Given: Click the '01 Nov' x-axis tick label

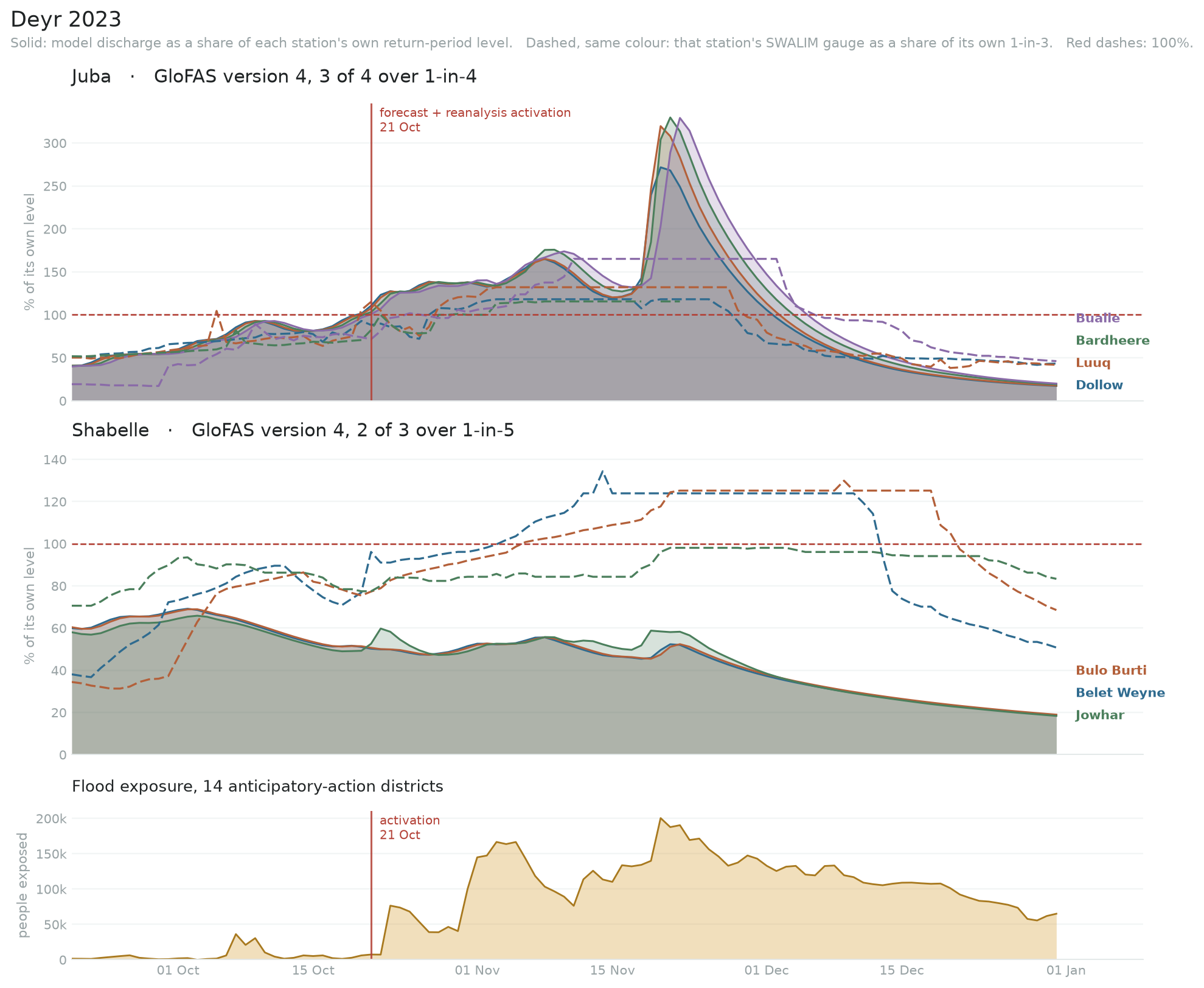Looking at the screenshot, I should (x=478, y=970).
